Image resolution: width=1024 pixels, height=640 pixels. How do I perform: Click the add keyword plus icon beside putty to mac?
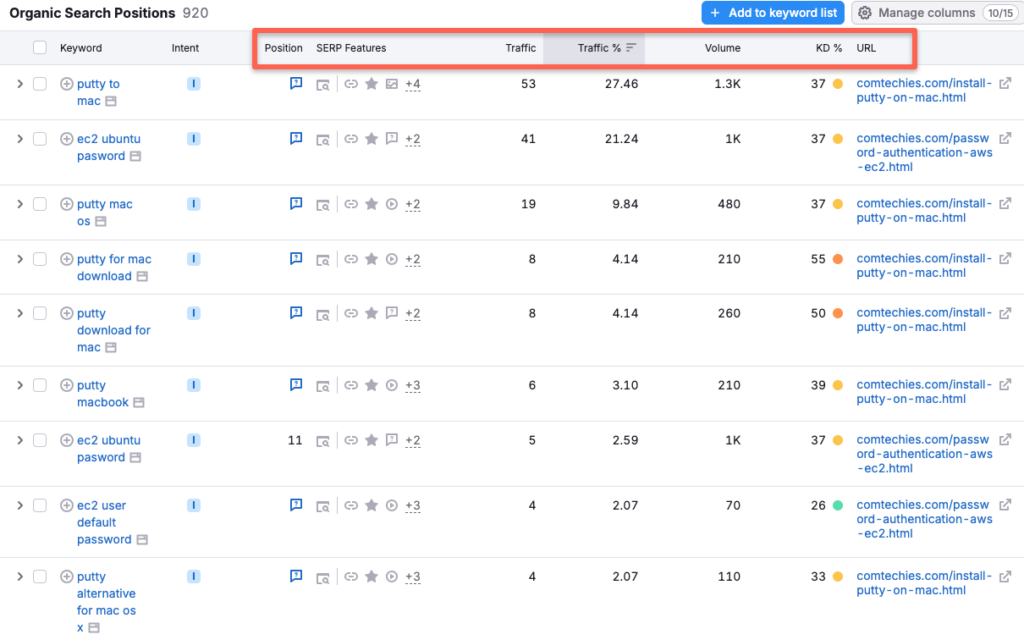(64, 84)
